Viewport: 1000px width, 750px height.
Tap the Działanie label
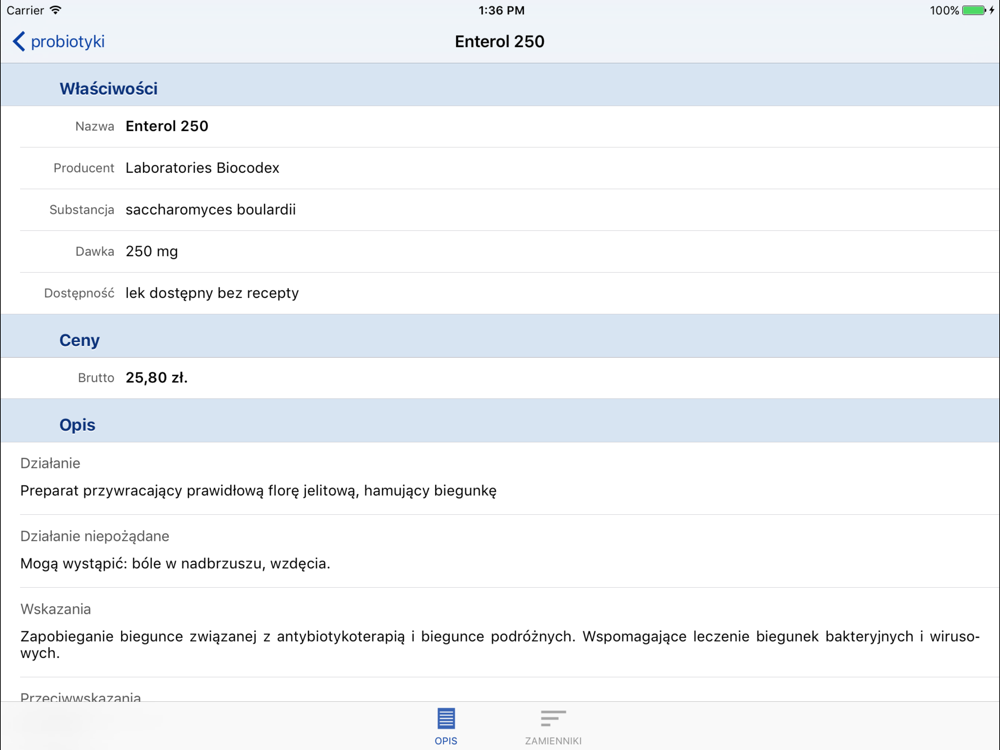(x=50, y=463)
